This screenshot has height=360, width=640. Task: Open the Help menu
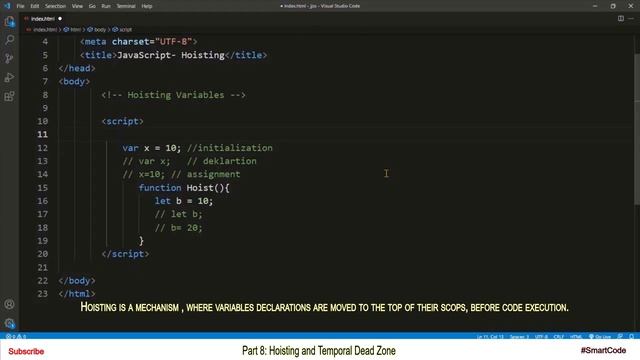coord(147,6)
